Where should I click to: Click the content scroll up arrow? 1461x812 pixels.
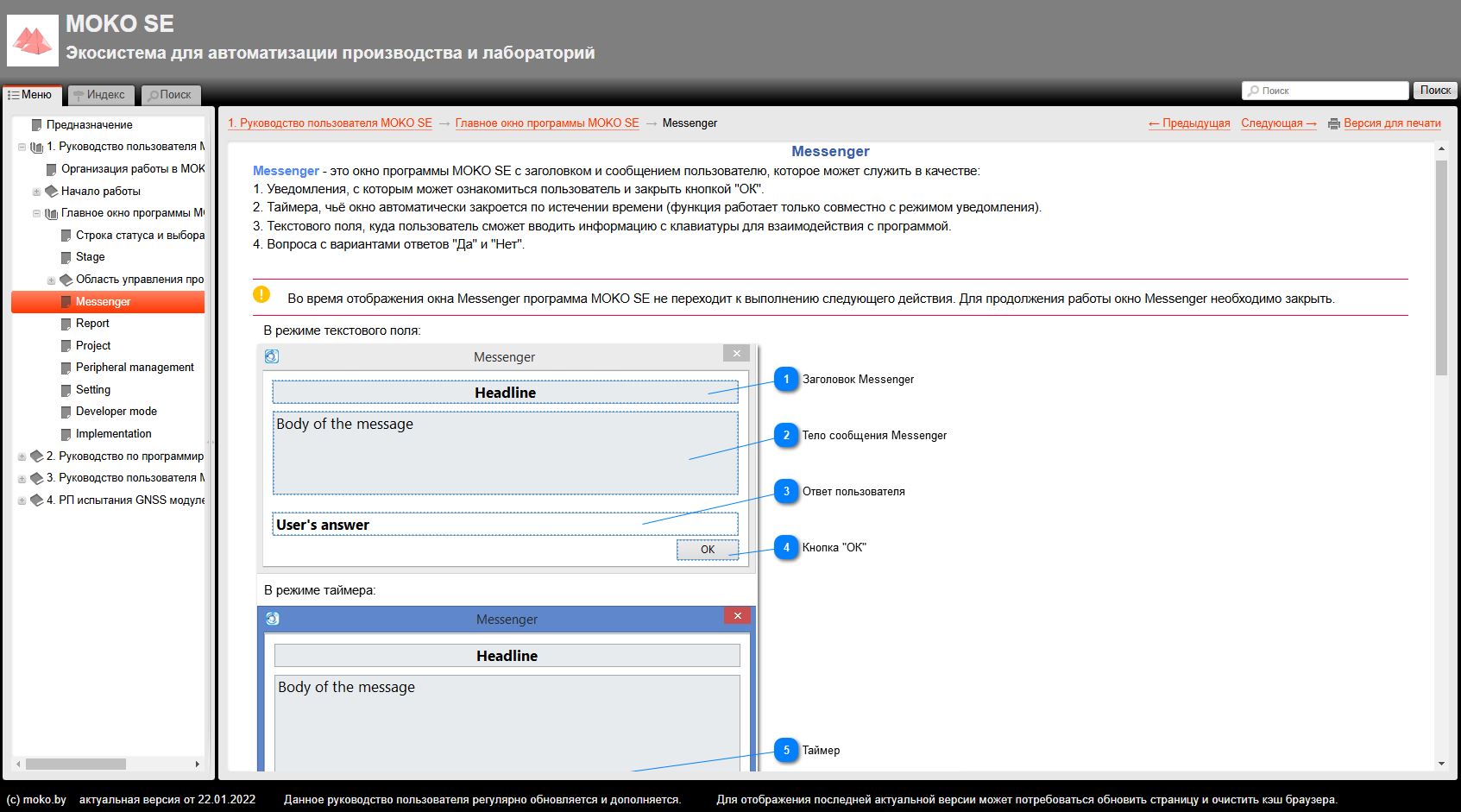click(1441, 149)
